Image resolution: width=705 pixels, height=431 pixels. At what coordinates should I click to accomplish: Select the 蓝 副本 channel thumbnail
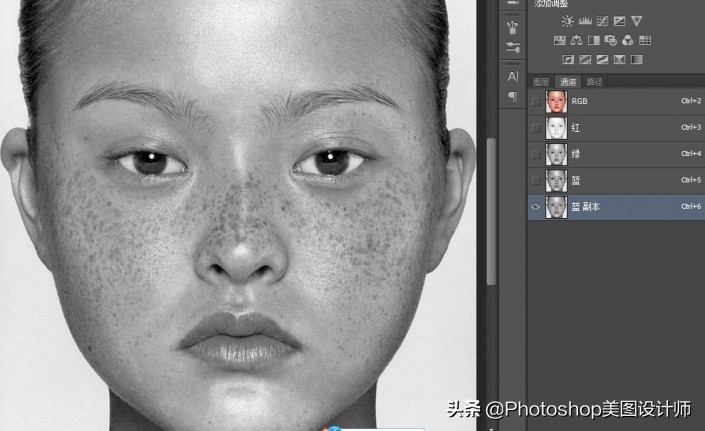click(x=556, y=207)
